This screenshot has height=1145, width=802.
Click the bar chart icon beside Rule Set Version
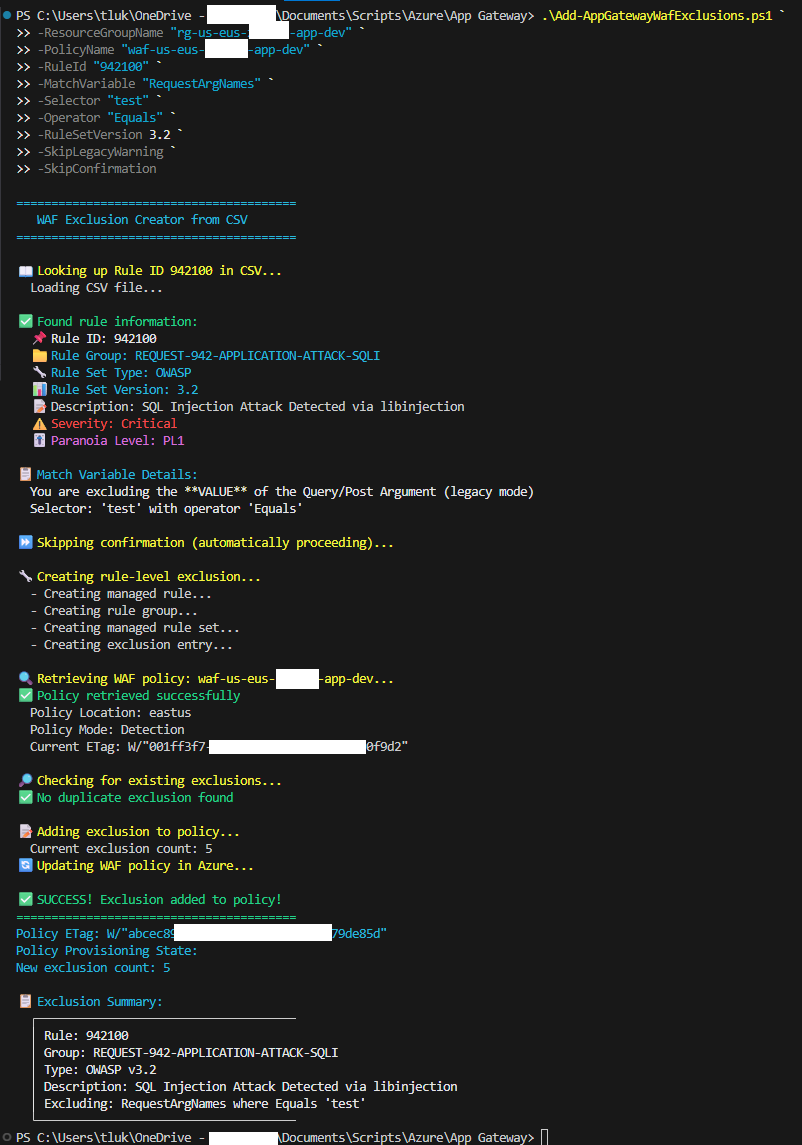[x=39, y=390]
